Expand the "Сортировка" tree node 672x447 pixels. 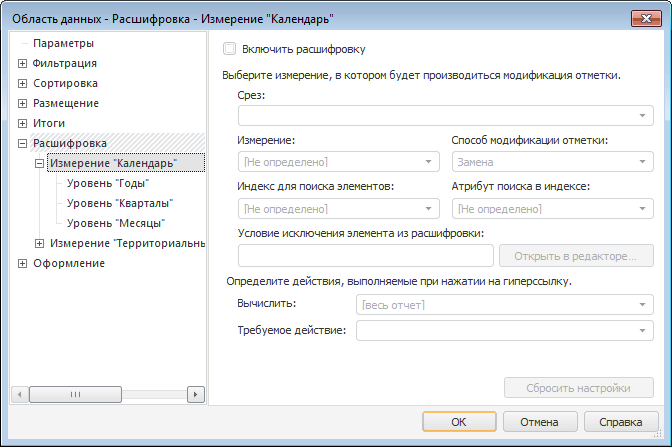pos(22,83)
